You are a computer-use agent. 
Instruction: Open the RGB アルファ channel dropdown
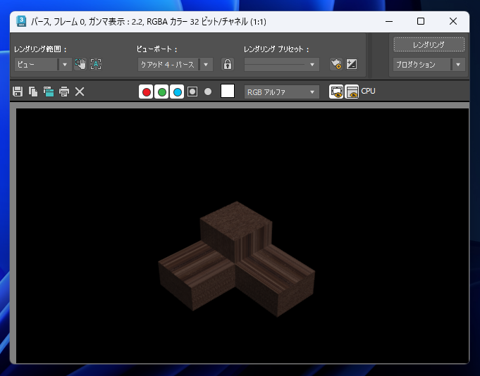pyautogui.click(x=282, y=92)
